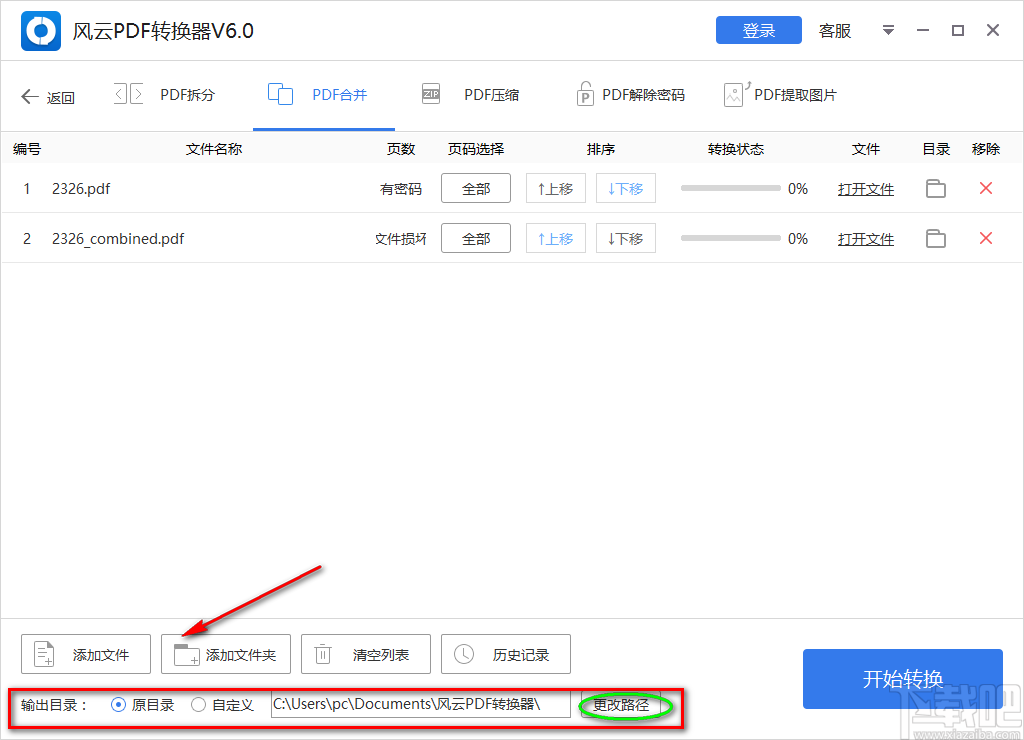Click the 页数 column header
Screen dimensions: 1024x740
(x=401, y=149)
